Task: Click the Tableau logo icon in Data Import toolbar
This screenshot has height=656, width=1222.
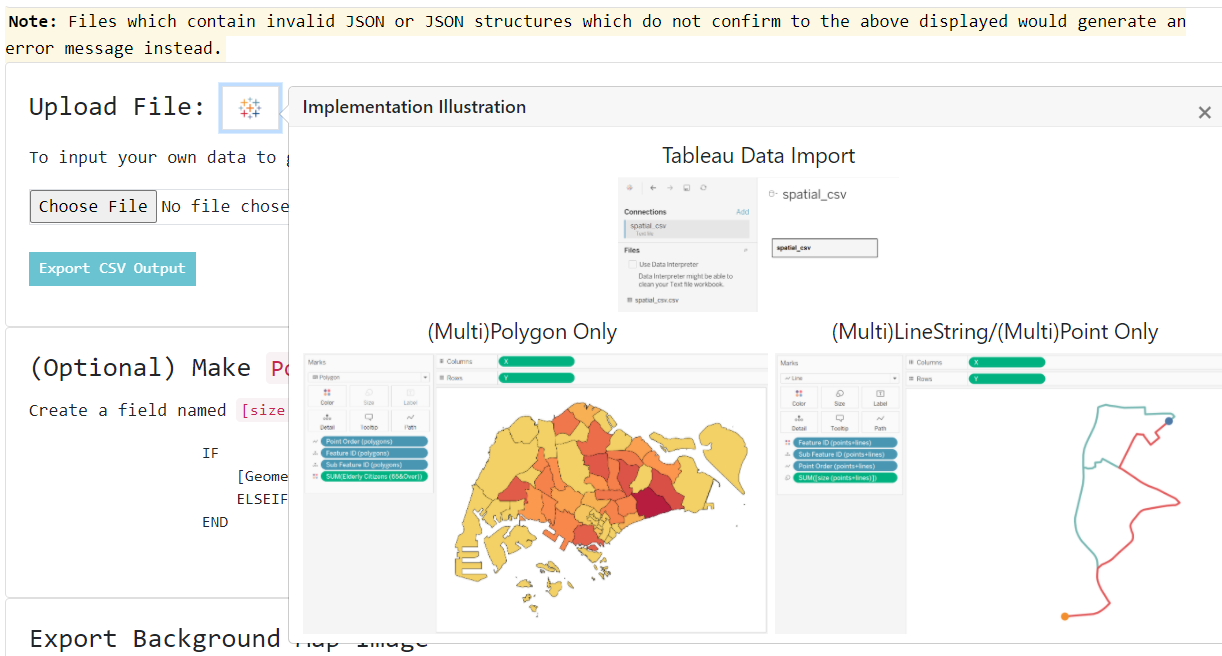Action: (x=630, y=187)
